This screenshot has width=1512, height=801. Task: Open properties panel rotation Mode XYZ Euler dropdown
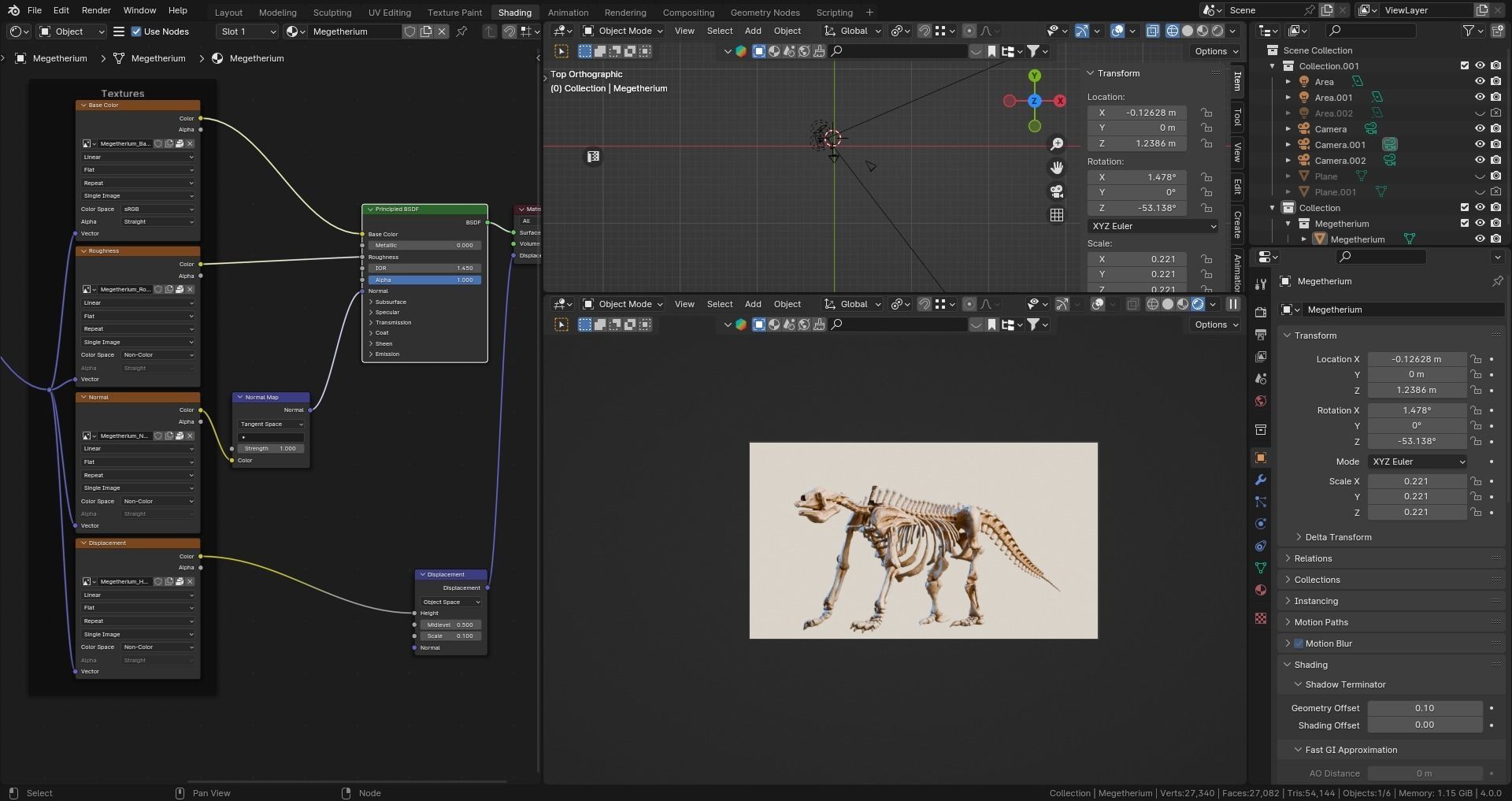(1417, 462)
